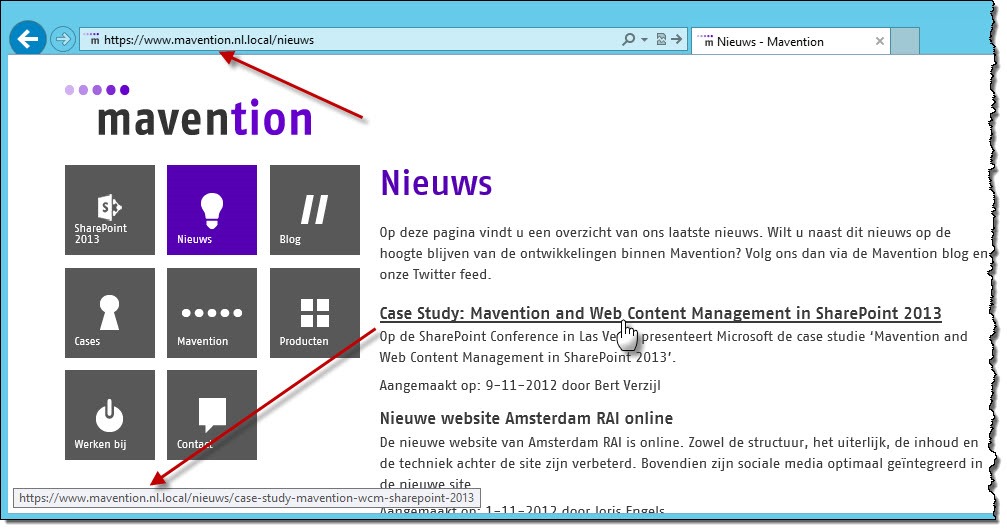
Task: Open the Contact speech bubble tile
Action: click(212, 415)
